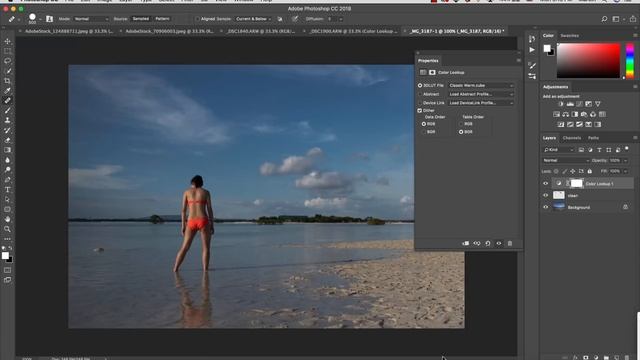Hide the Background layer
Image resolution: width=640 pixels, height=360 pixels.
[546, 207]
